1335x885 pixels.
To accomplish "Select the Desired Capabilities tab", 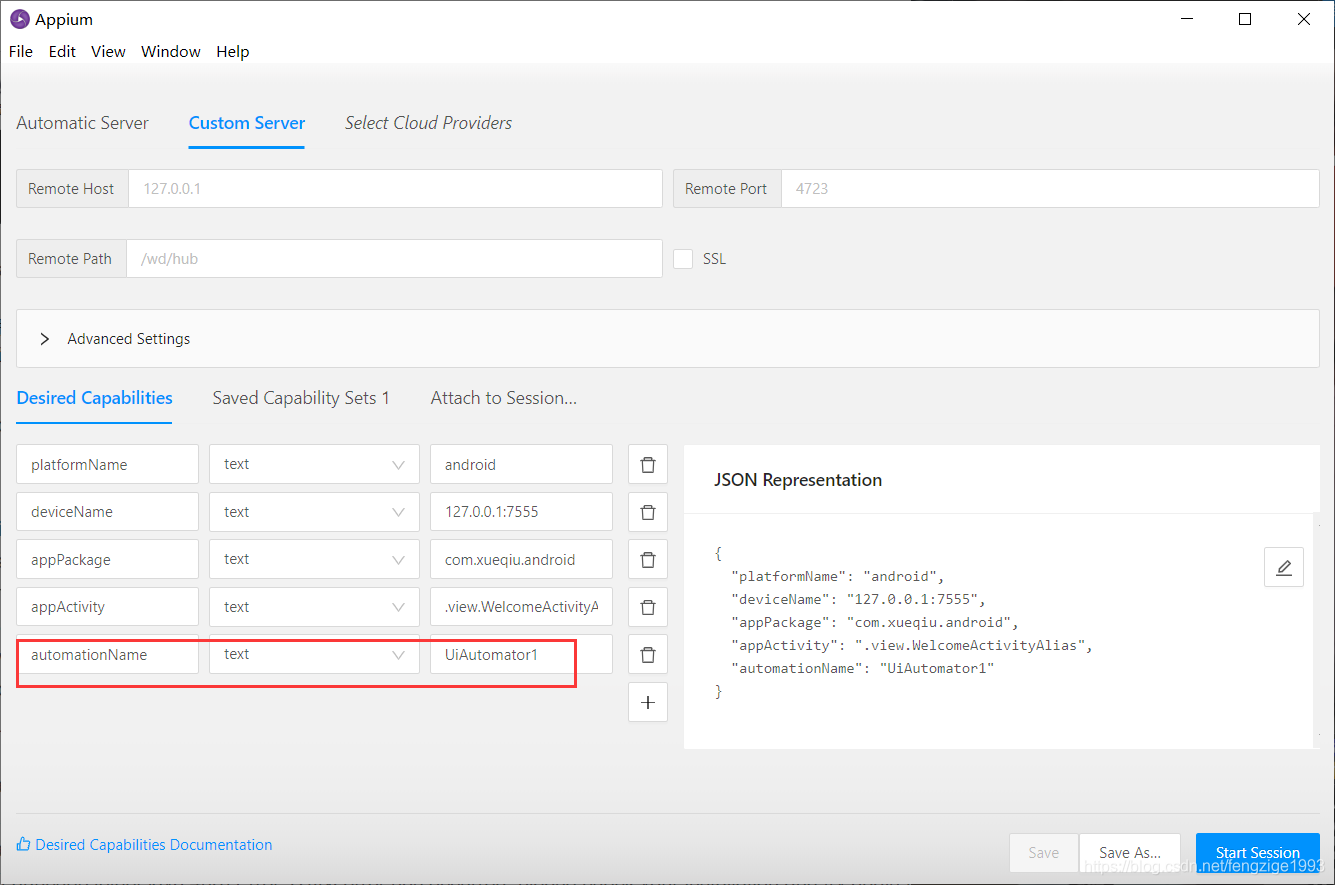I will point(94,398).
